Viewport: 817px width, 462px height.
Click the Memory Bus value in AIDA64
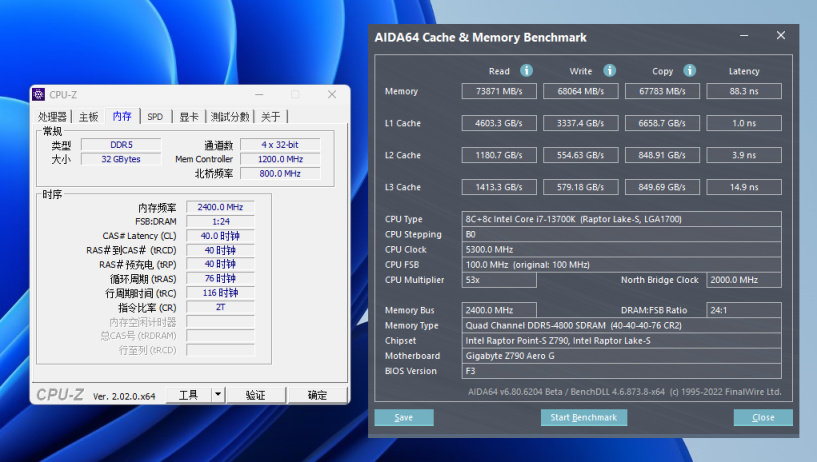pyautogui.click(x=499, y=310)
